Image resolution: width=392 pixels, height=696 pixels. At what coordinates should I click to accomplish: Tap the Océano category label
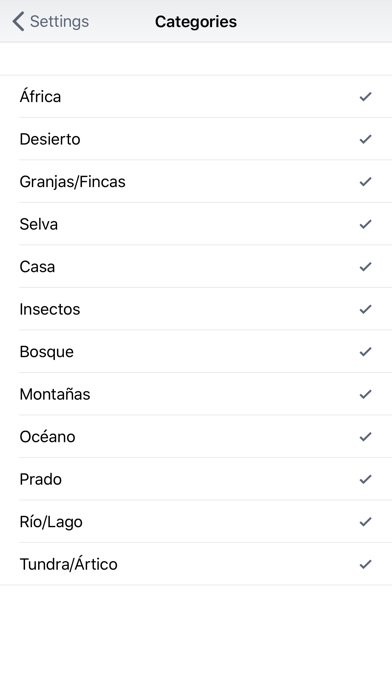tap(47, 436)
